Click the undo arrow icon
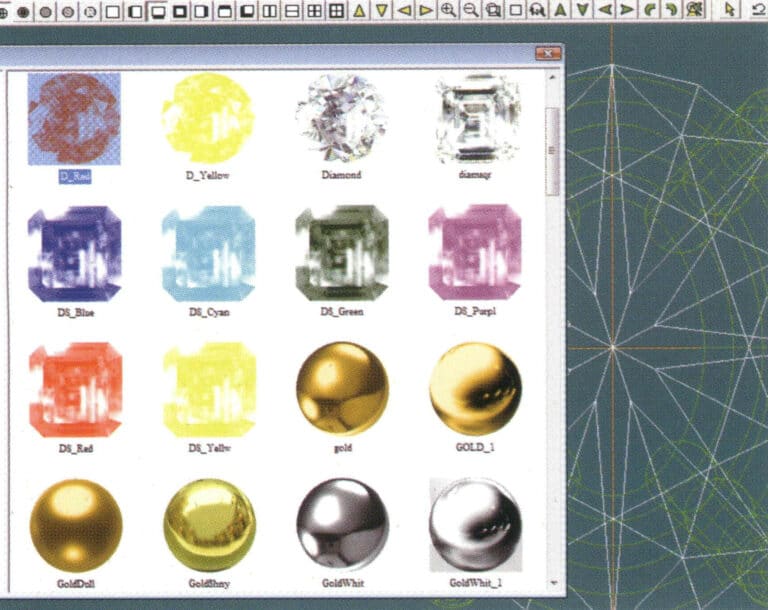 click(757, 10)
